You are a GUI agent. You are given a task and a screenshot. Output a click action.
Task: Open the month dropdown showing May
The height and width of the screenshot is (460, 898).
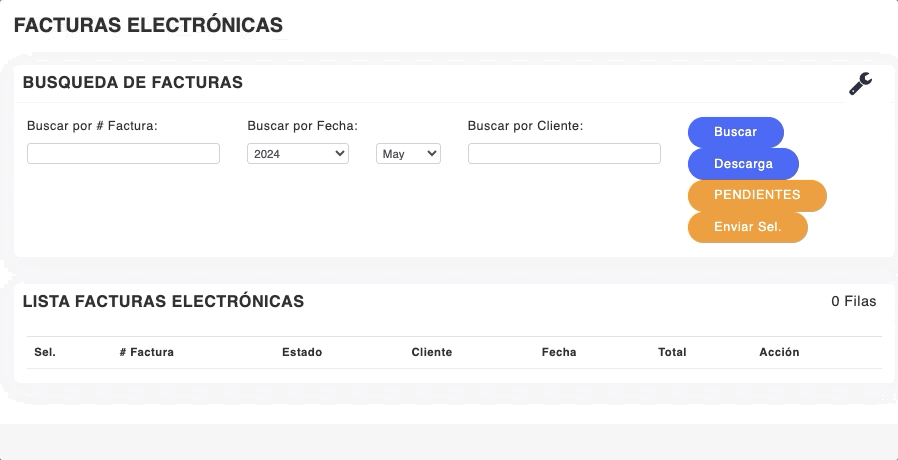(x=408, y=154)
